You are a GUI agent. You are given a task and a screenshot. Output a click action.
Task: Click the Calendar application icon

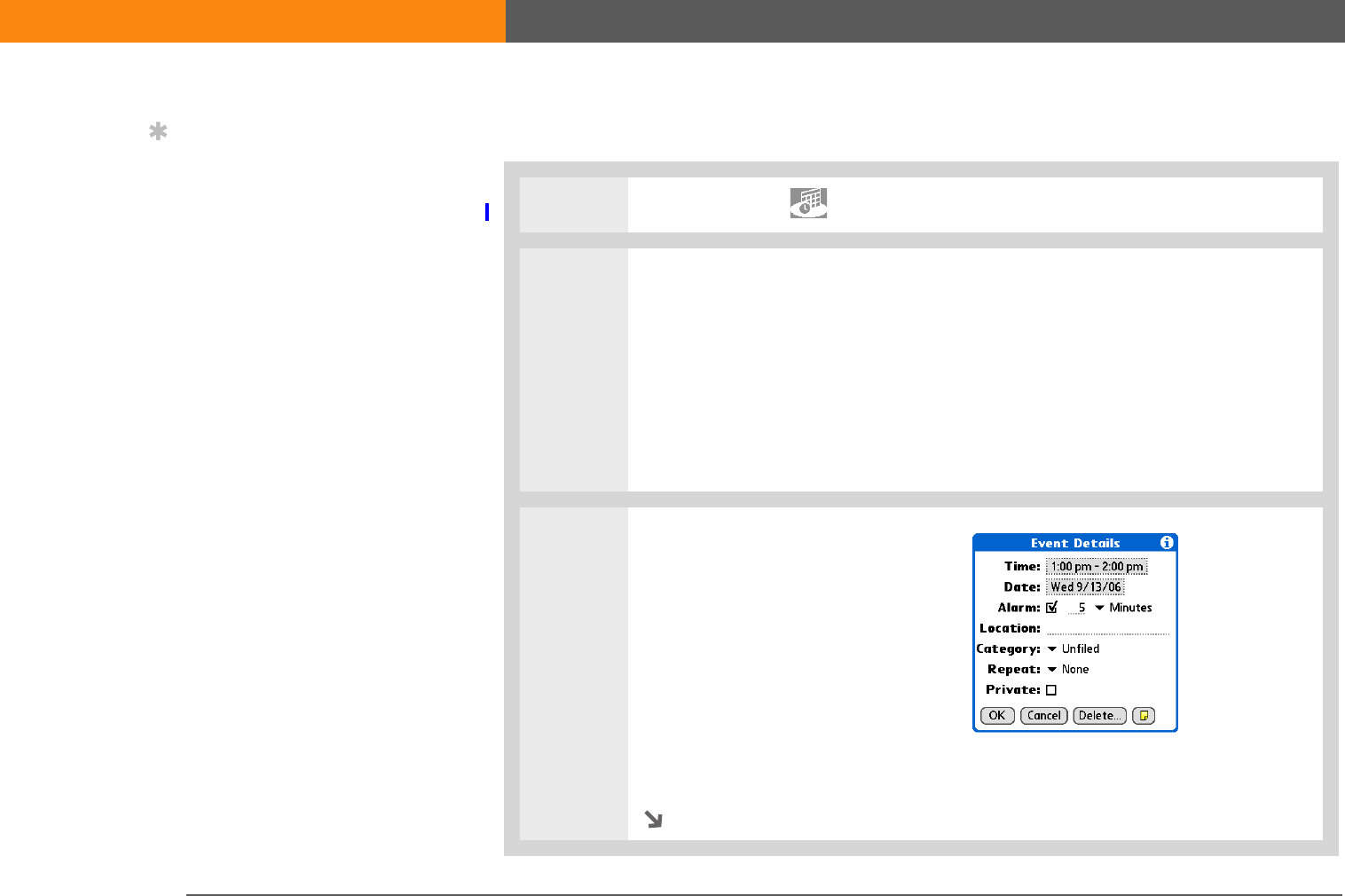pos(808,203)
